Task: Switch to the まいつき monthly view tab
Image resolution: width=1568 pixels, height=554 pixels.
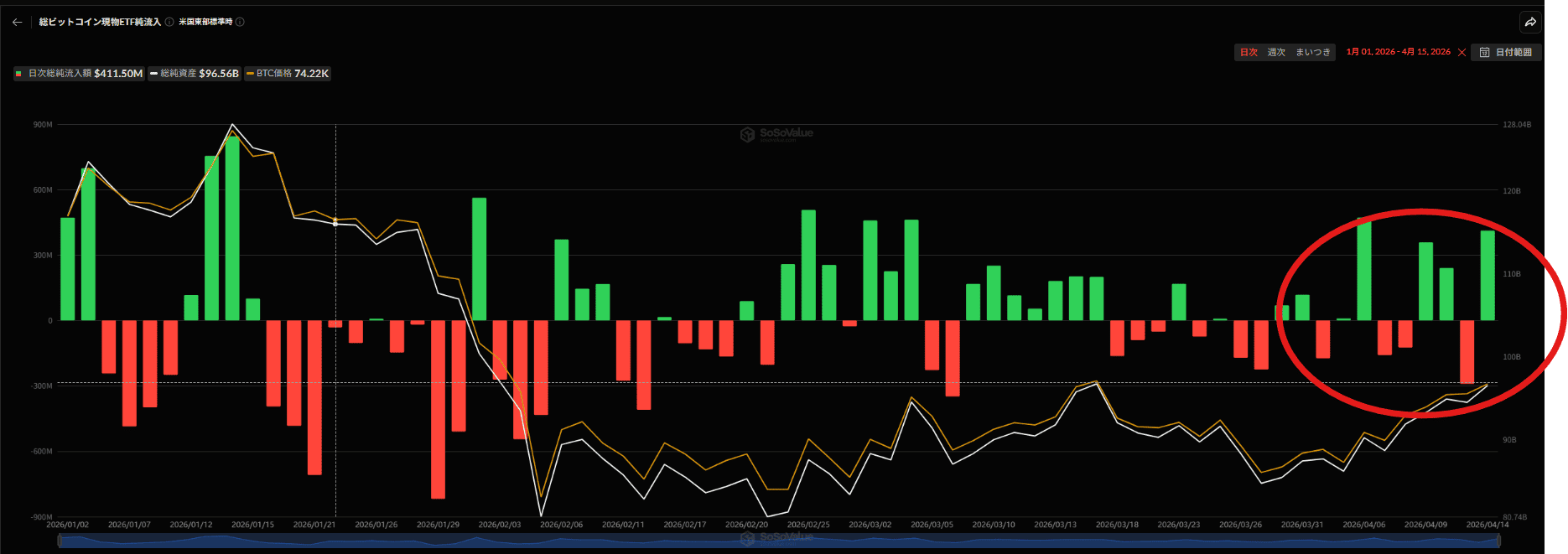Action: [1312, 53]
